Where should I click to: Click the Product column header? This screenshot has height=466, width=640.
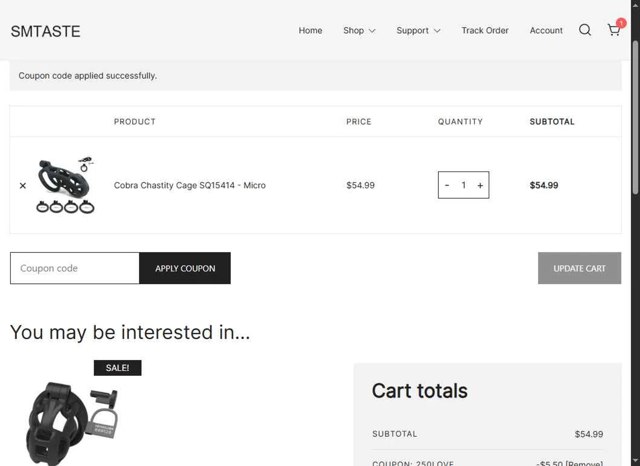click(x=135, y=122)
